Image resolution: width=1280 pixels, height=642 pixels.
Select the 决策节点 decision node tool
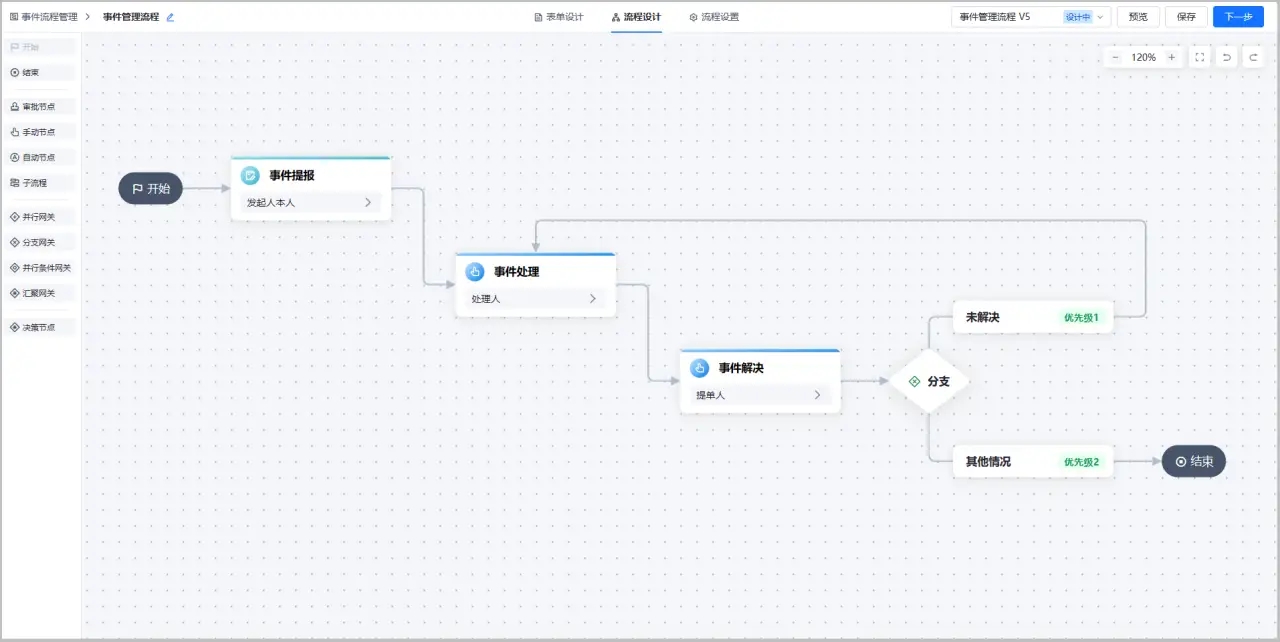pyautogui.click(x=39, y=327)
